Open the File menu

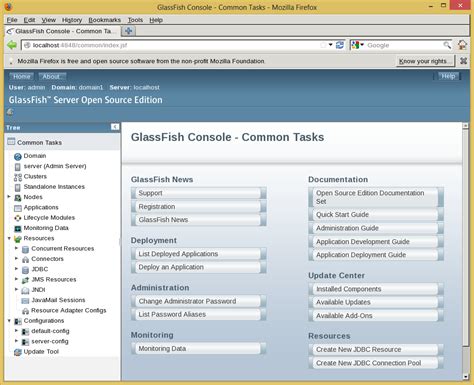[12, 20]
